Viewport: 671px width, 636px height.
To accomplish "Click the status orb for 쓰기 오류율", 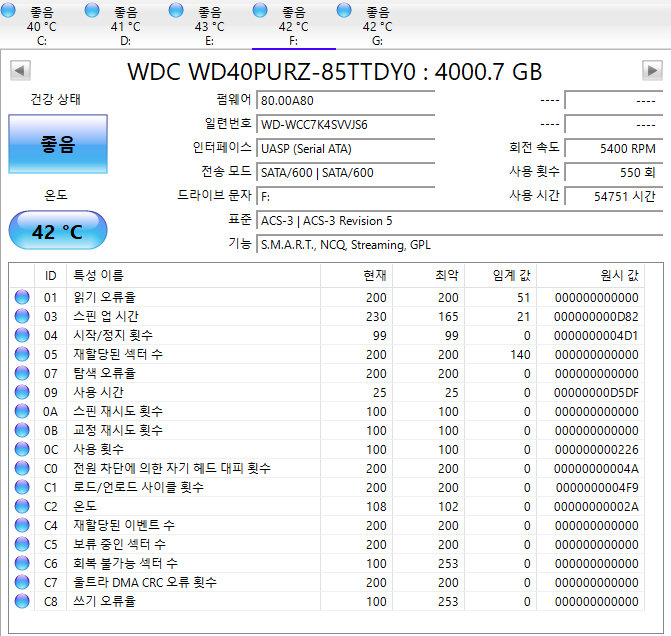I will coord(22,601).
